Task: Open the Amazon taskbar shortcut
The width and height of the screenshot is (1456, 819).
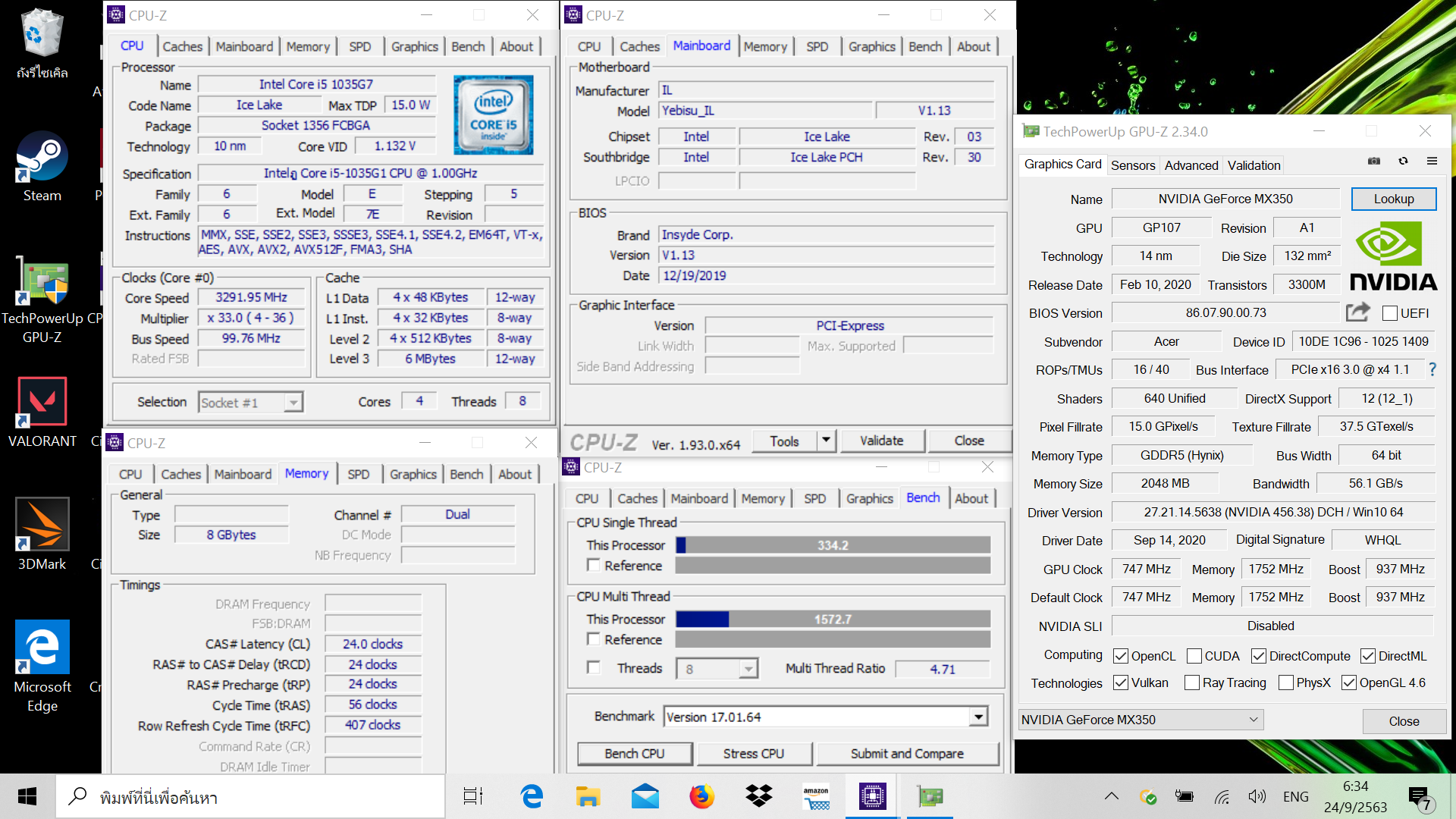Action: [816, 796]
